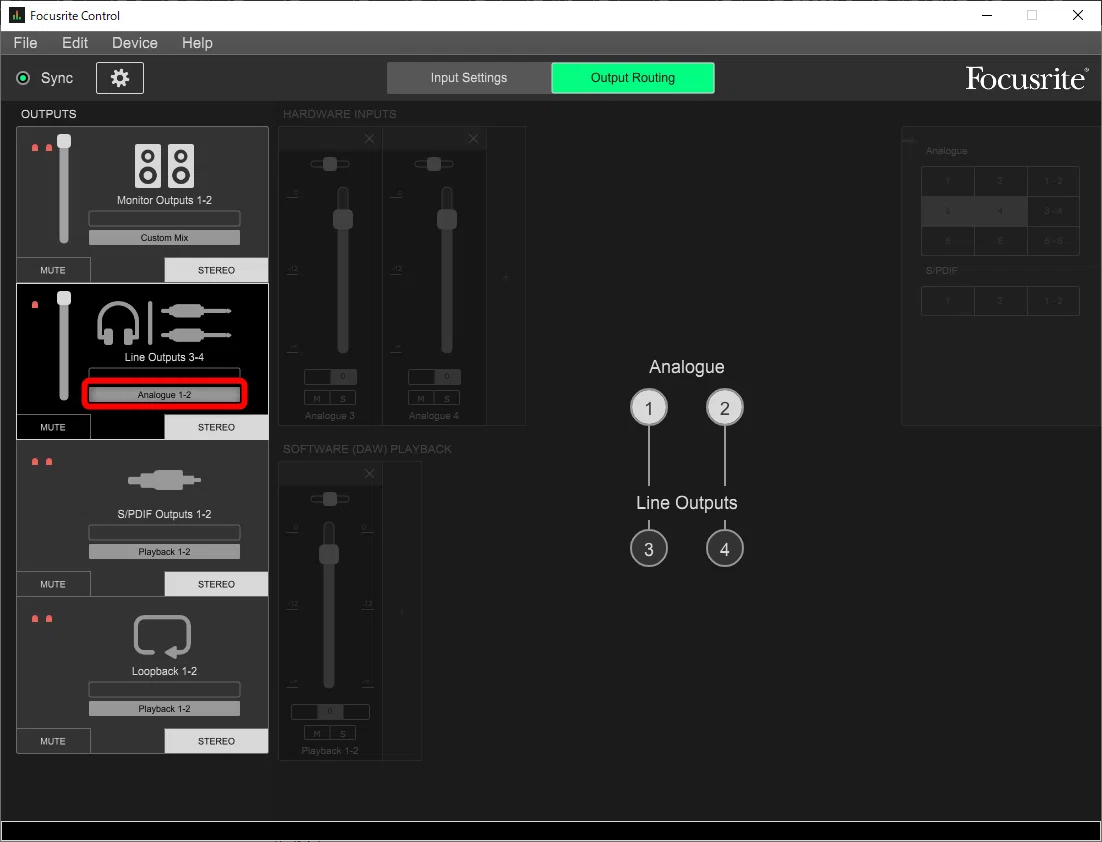
Task: Open Playback 1-2 source dropdown for S/PDIF Outputs
Action: [164, 552]
